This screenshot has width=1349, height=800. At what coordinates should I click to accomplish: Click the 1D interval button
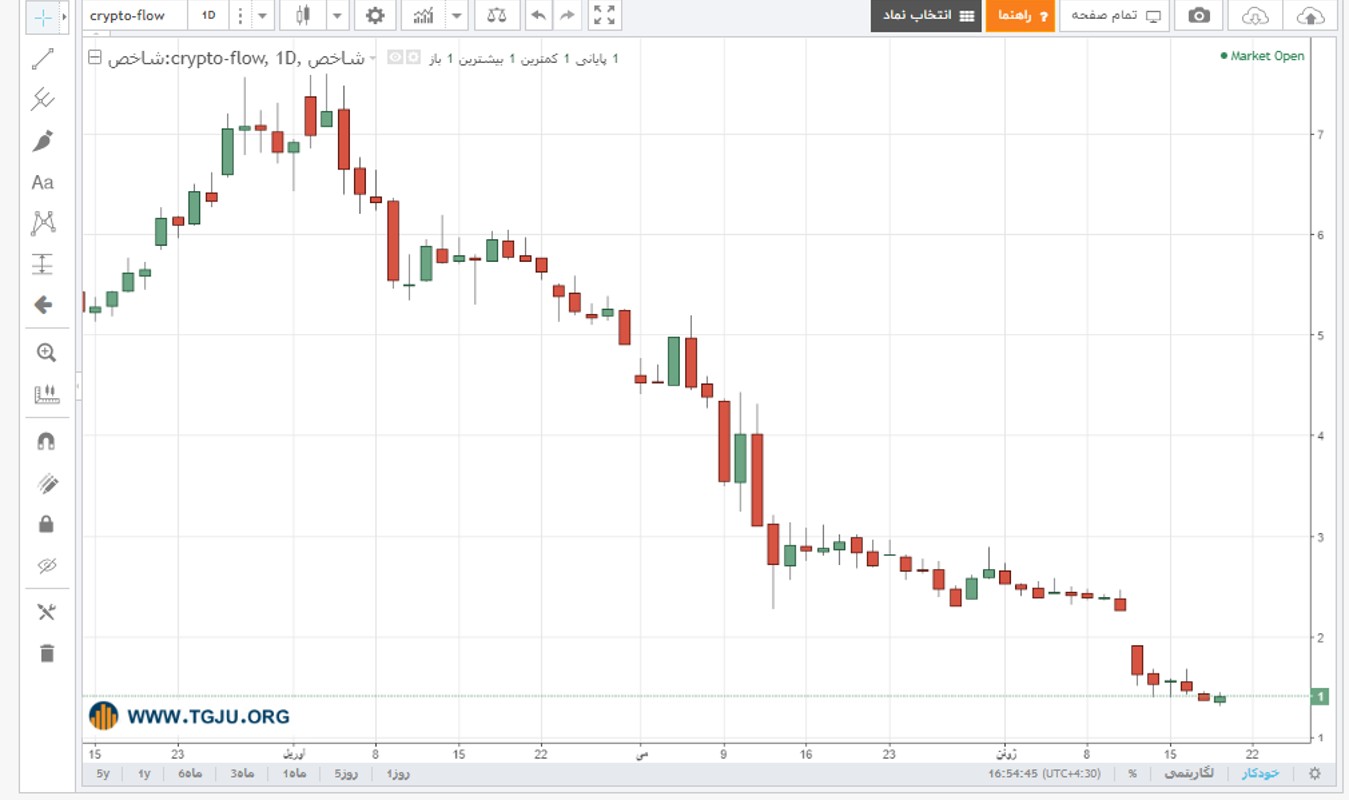[208, 16]
